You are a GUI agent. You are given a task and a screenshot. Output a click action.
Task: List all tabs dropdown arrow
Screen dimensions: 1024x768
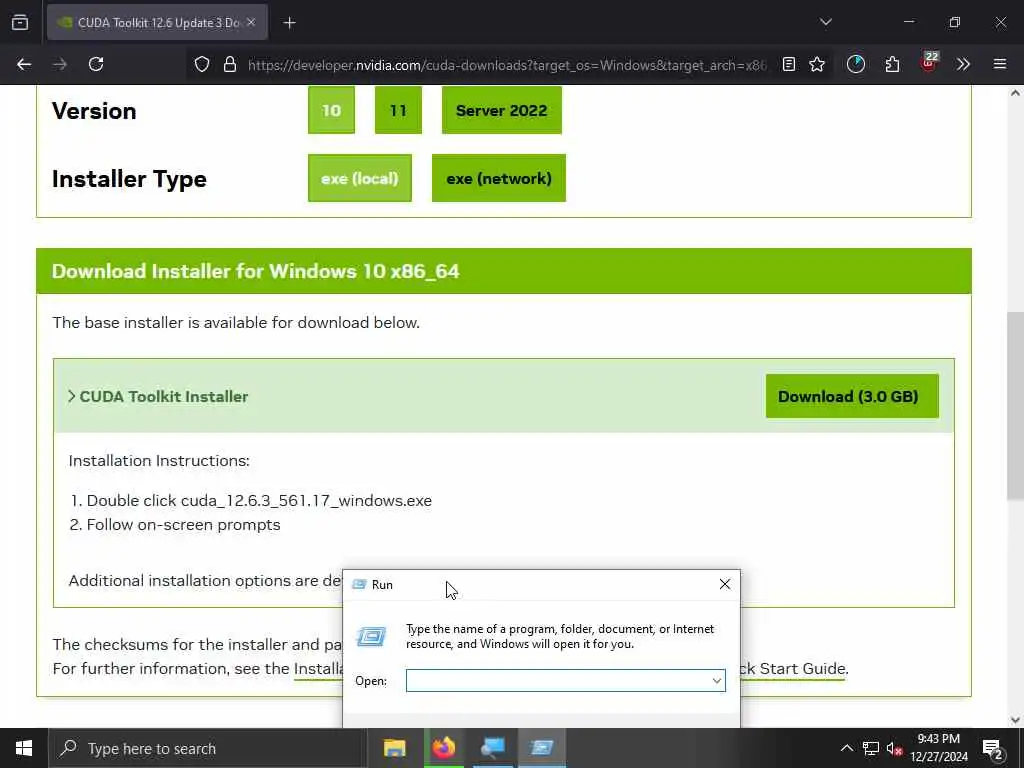click(x=825, y=22)
